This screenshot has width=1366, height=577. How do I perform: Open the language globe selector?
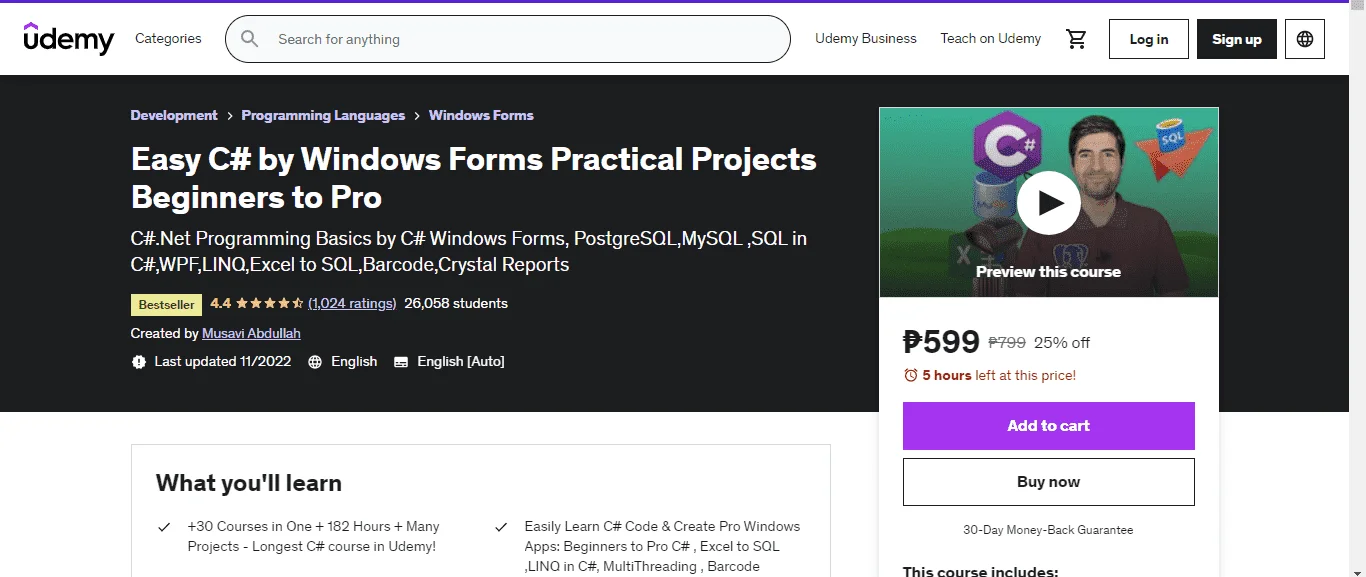[1305, 39]
